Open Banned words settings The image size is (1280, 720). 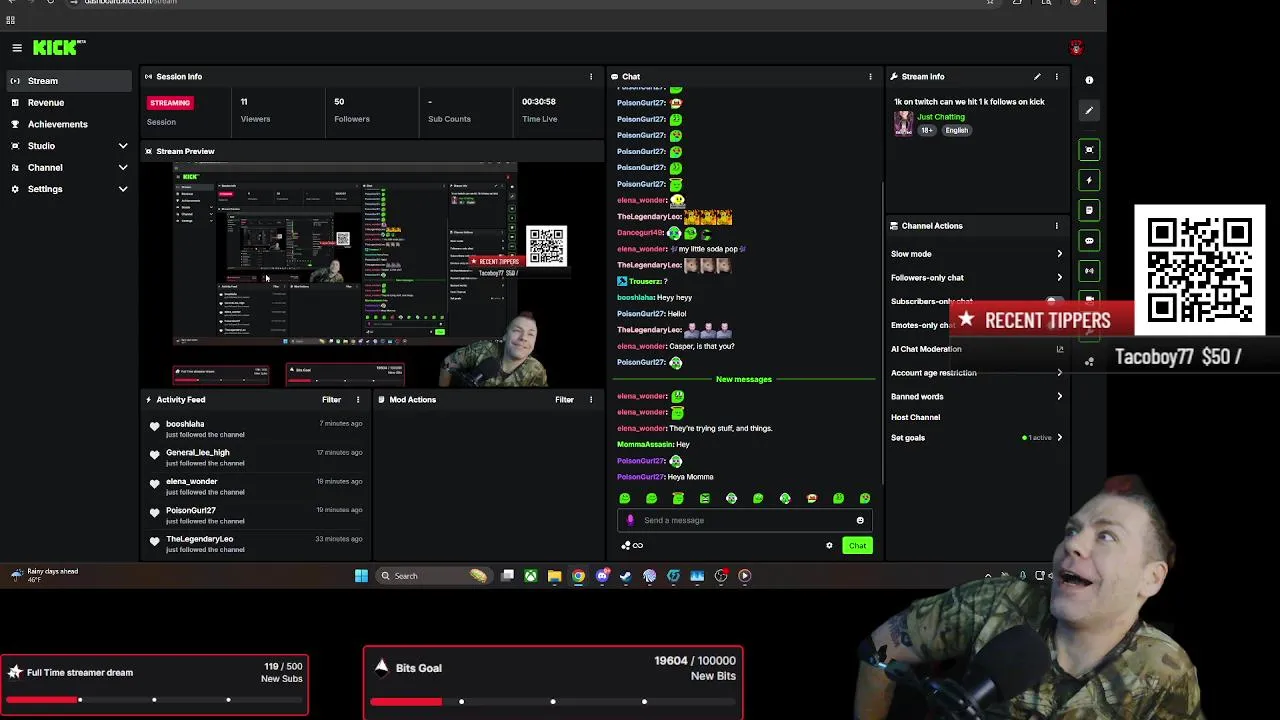[x=977, y=397]
